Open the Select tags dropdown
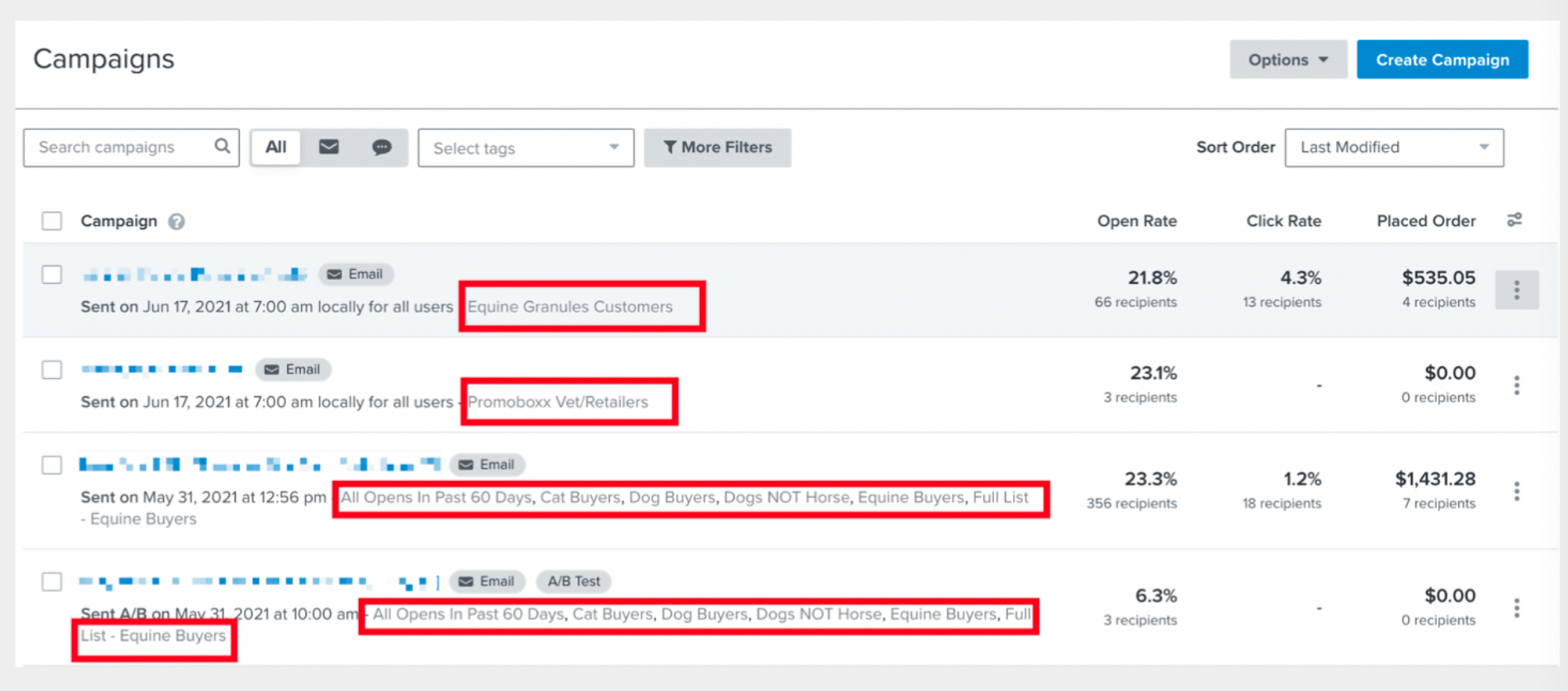The width and height of the screenshot is (1568, 691). pyautogui.click(x=525, y=148)
